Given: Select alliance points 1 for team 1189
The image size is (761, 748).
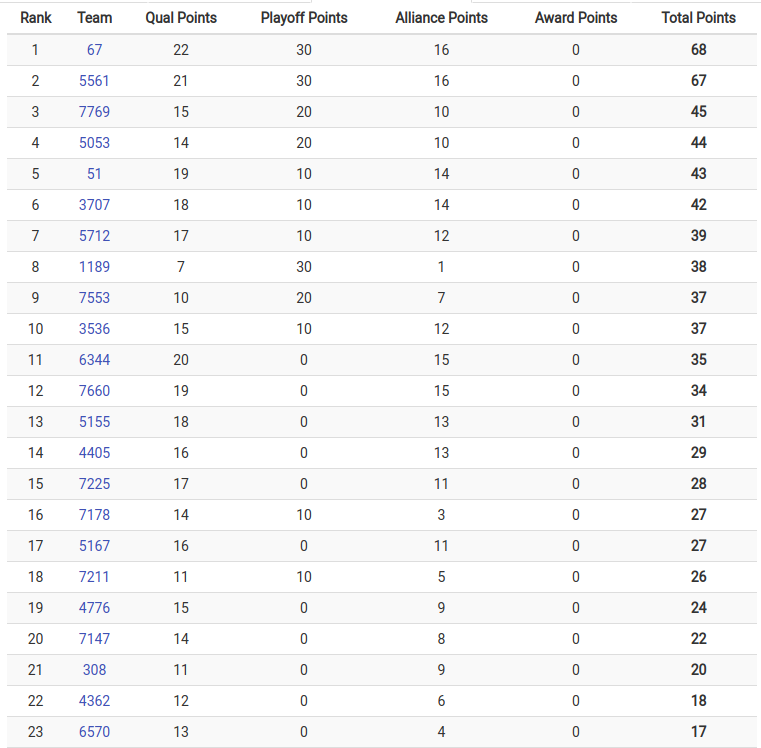Looking at the screenshot, I should click(441, 266).
